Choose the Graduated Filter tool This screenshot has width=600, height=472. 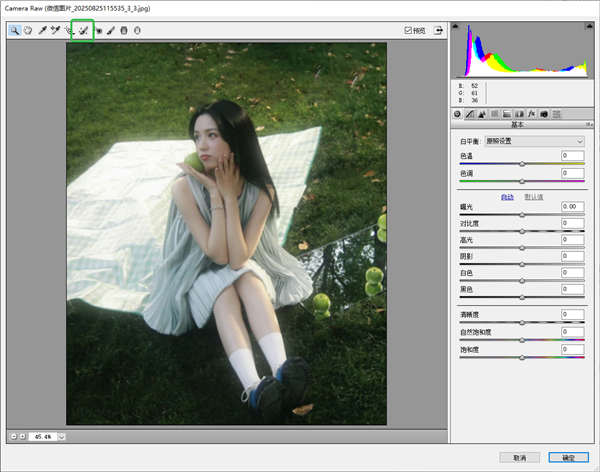pyautogui.click(x=124, y=31)
